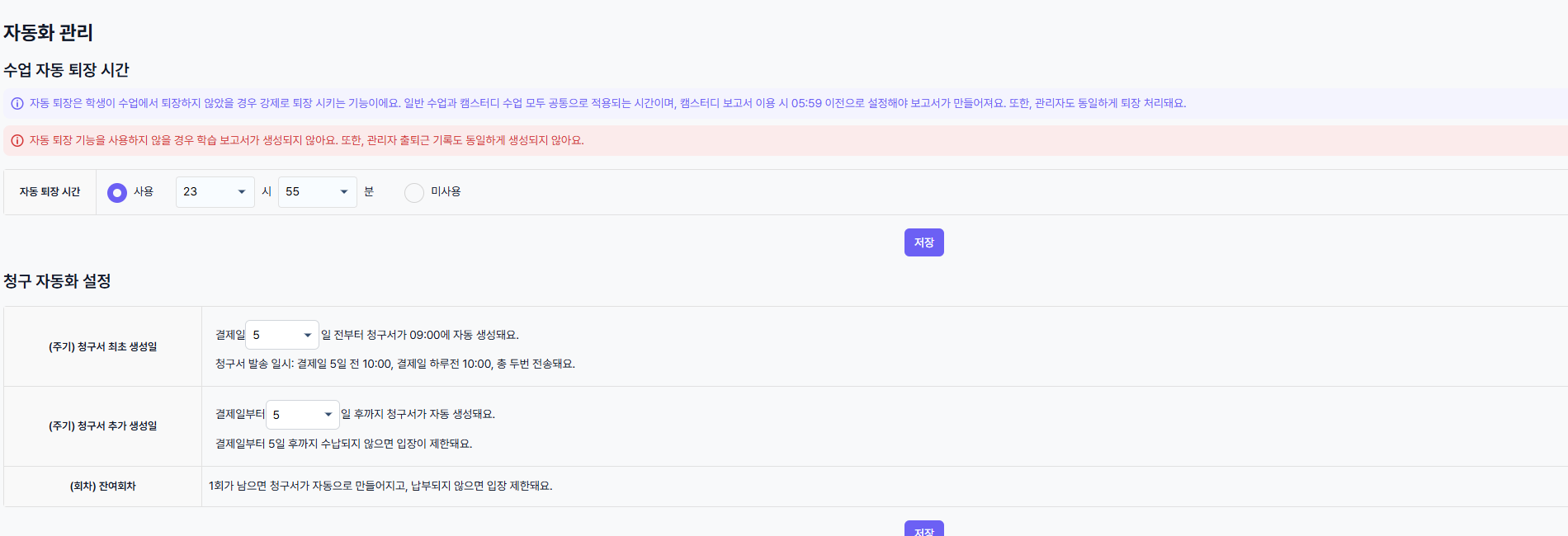Click the (주기) 청구서 추가 생성일 label
This screenshot has width=1568, height=536.
[102, 426]
